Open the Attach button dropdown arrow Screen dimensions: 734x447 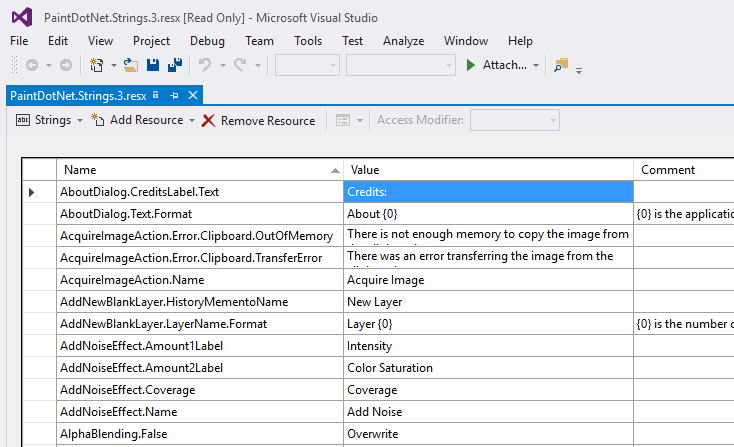click(x=536, y=66)
